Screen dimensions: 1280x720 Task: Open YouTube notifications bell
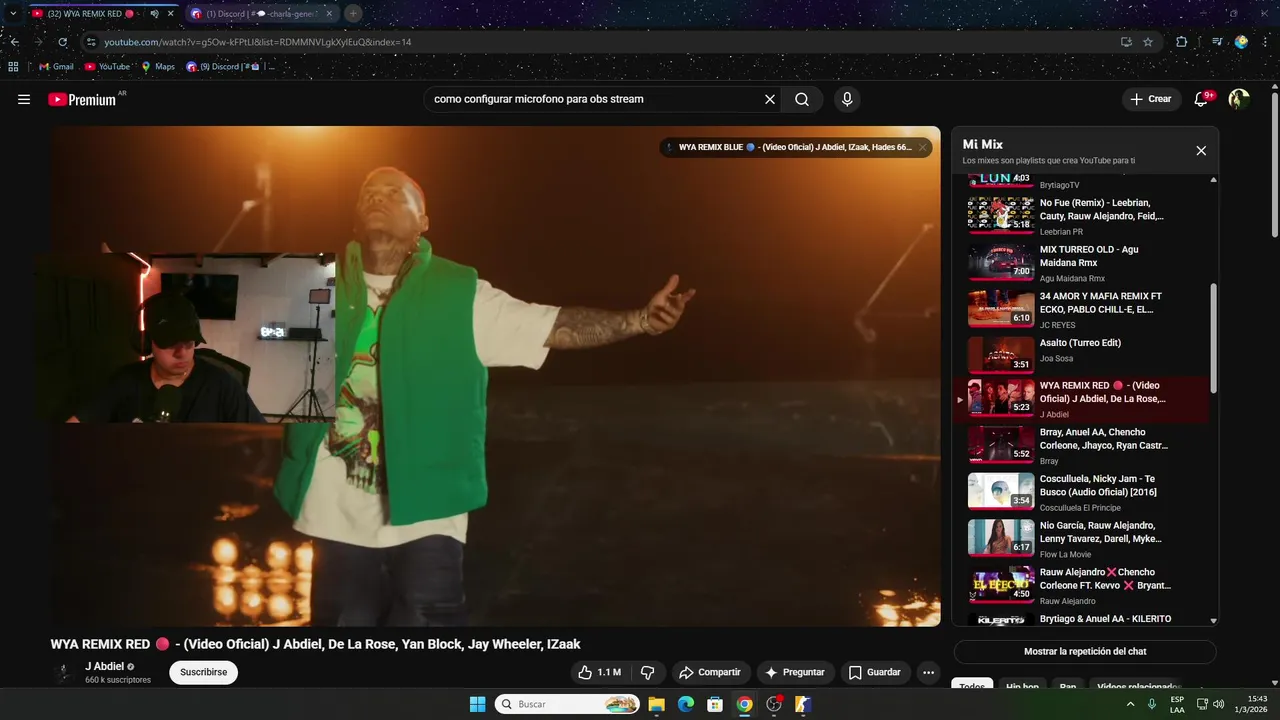(1202, 99)
